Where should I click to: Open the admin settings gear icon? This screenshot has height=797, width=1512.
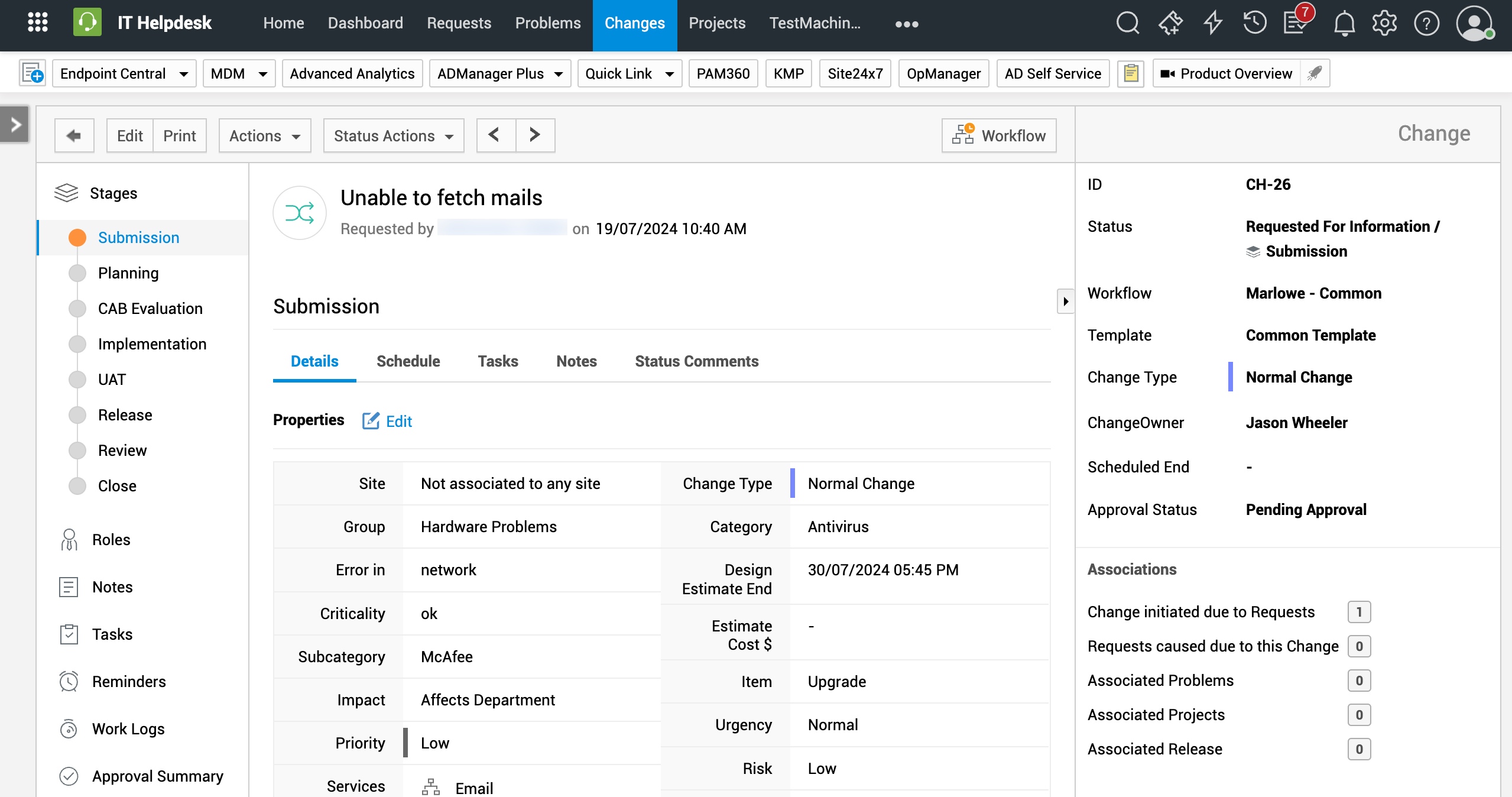tap(1384, 24)
